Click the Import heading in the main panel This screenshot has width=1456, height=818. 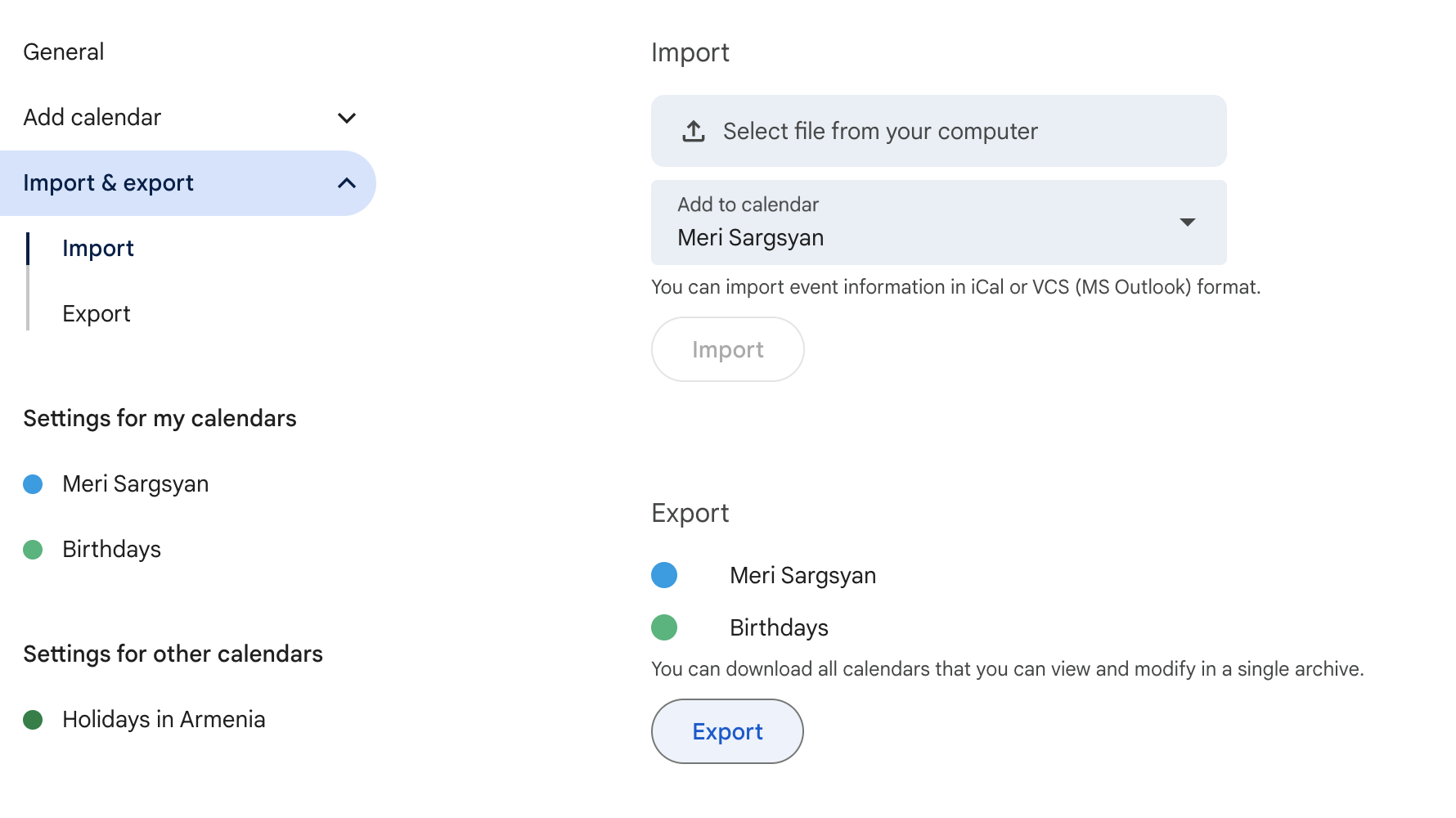coord(690,53)
